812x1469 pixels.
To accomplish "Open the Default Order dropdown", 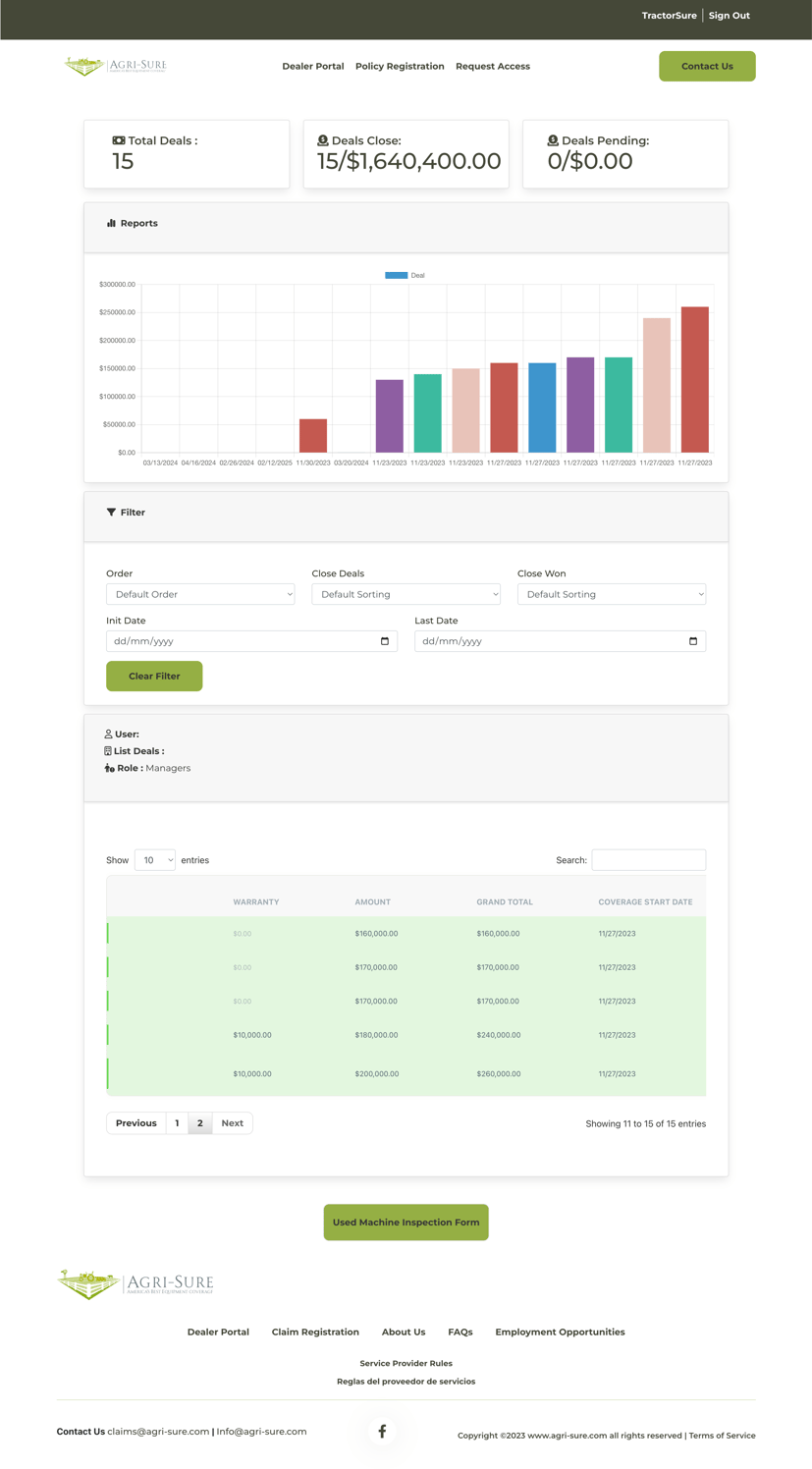I will click(200, 594).
